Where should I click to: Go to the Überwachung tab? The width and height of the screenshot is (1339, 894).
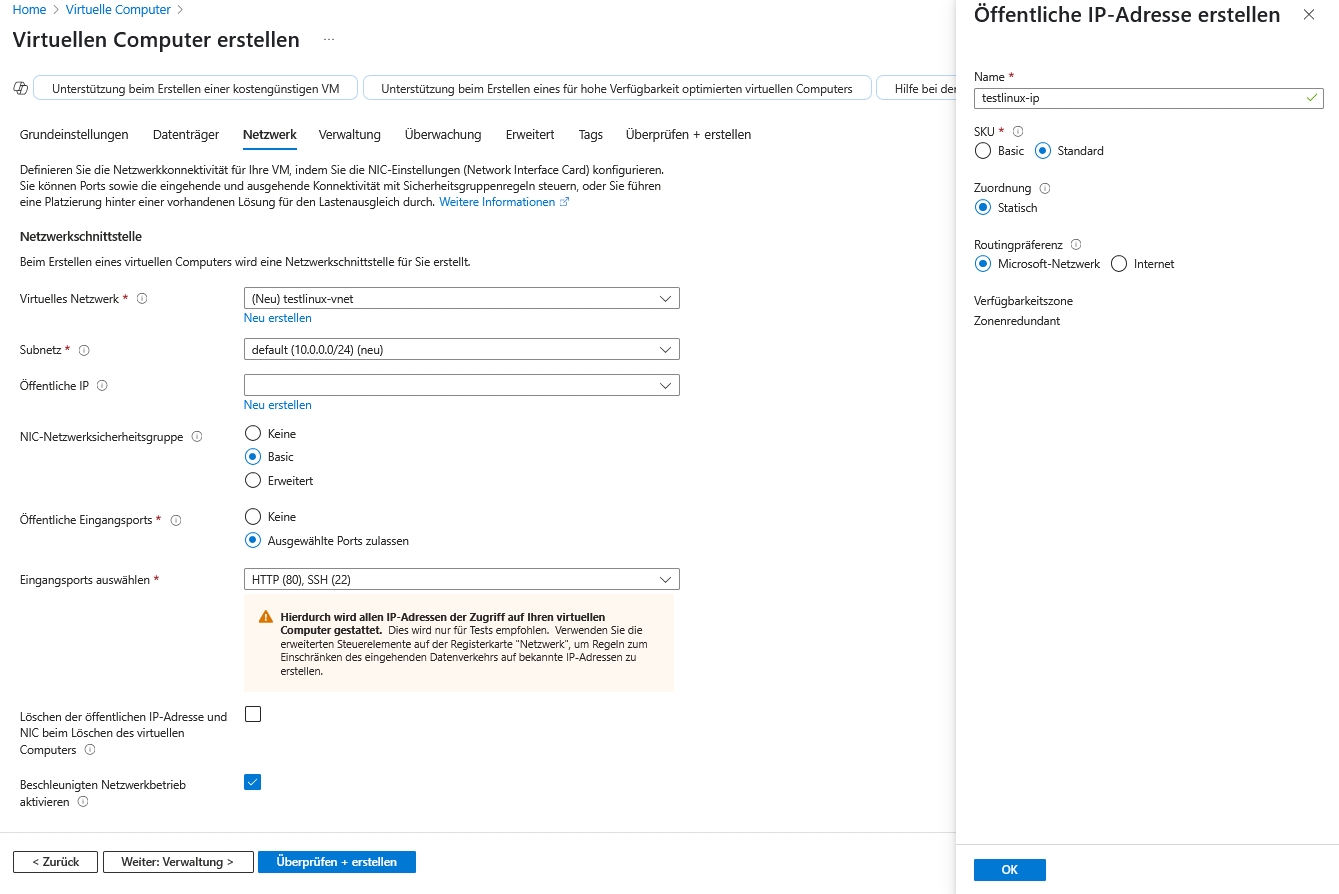pos(443,135)
